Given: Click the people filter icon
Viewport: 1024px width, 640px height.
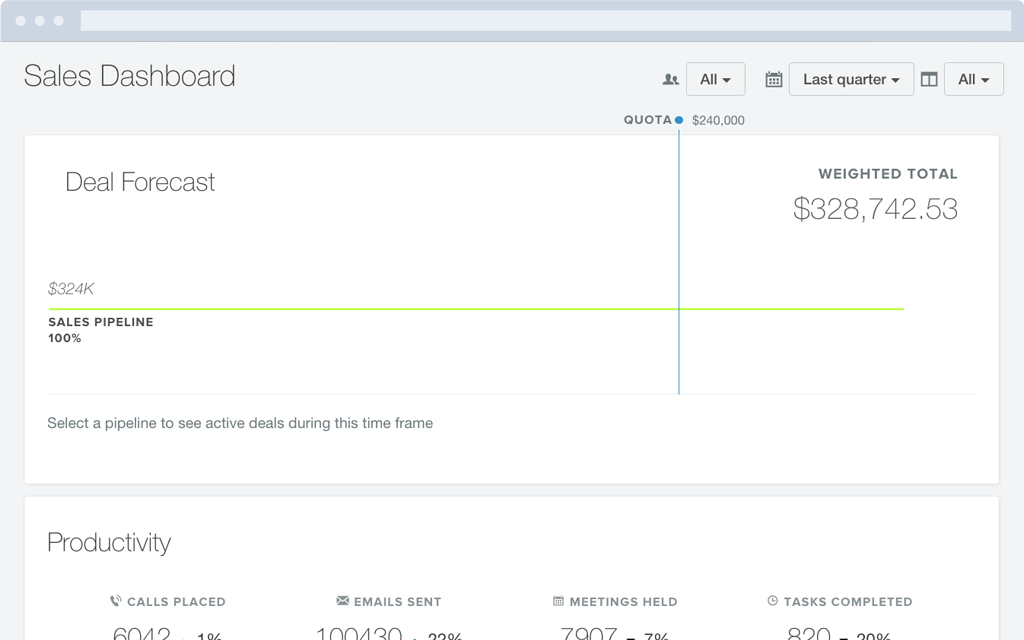Looking at the screenshot, I should (x=670, y=79).
